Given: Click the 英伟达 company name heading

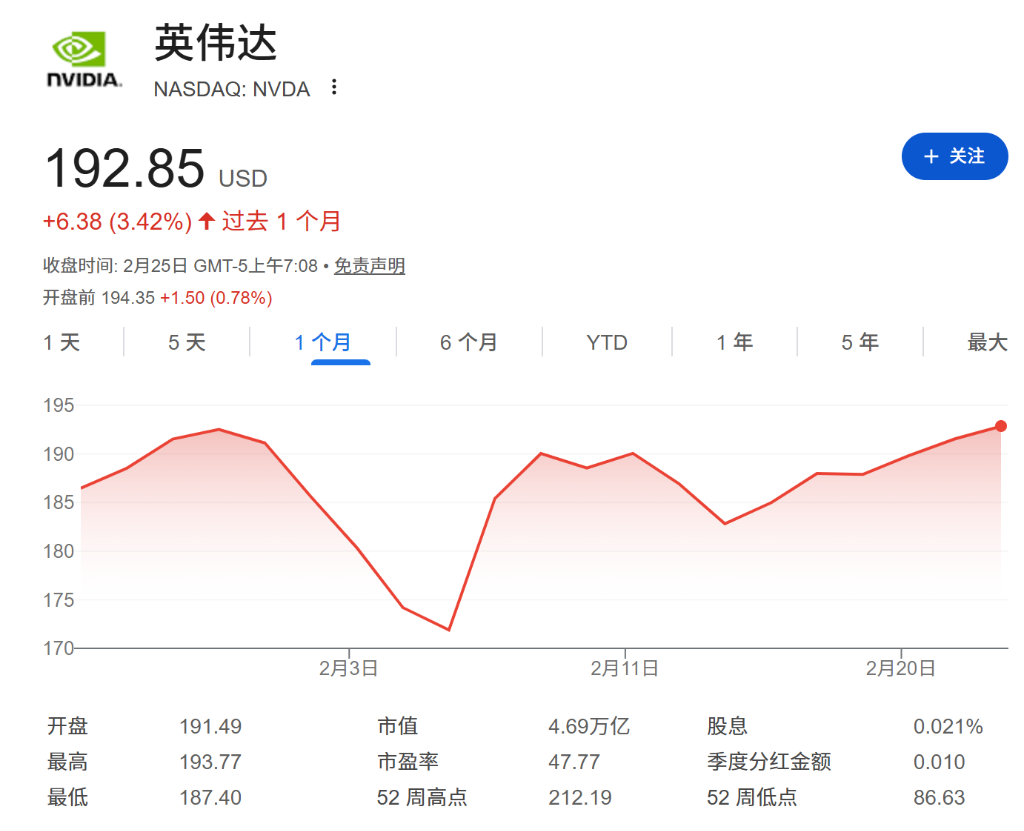Looking at the screenshot, I should [x=216, y=43].
